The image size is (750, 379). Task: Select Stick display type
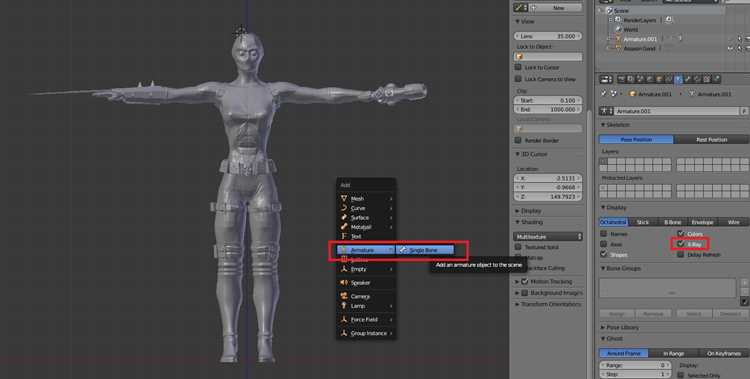pyautogui.click(x=643, y=222)
